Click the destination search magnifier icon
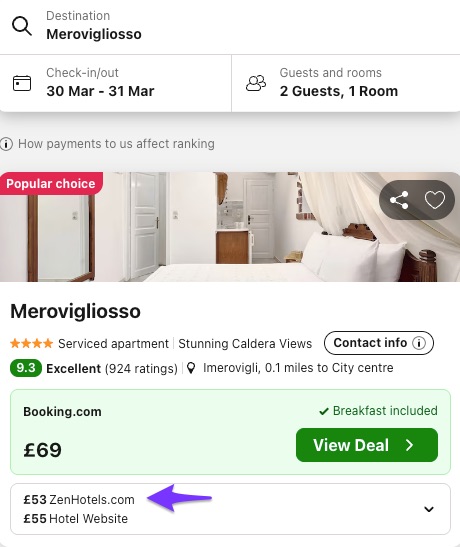The width and height of the screenshot is (460, 547). (x=22, y=26)
